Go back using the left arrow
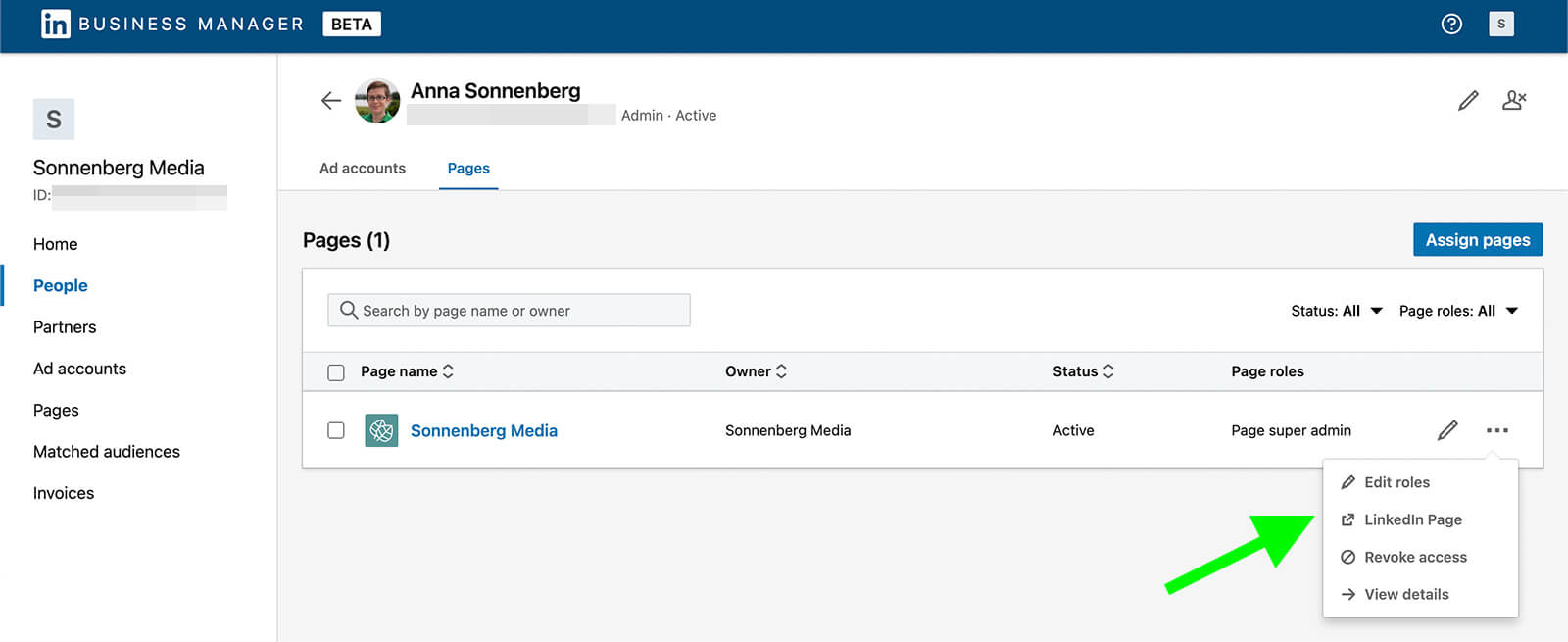 coord(331,100)
